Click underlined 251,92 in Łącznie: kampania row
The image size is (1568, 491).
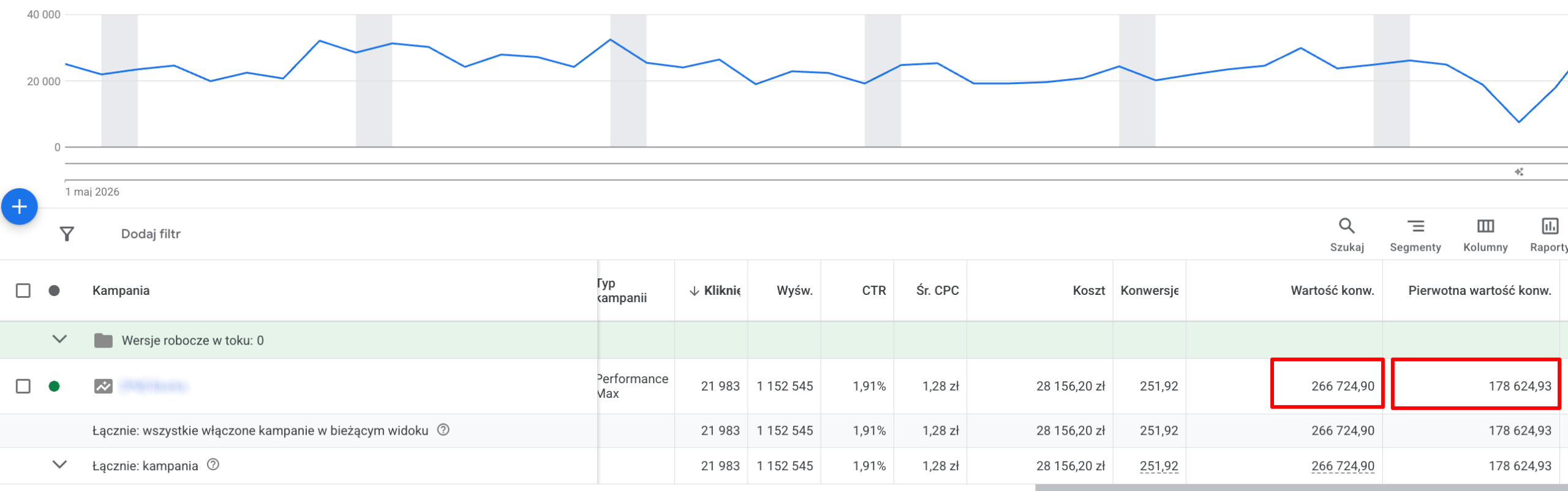pyautogui.click(x=1159, y=466)
